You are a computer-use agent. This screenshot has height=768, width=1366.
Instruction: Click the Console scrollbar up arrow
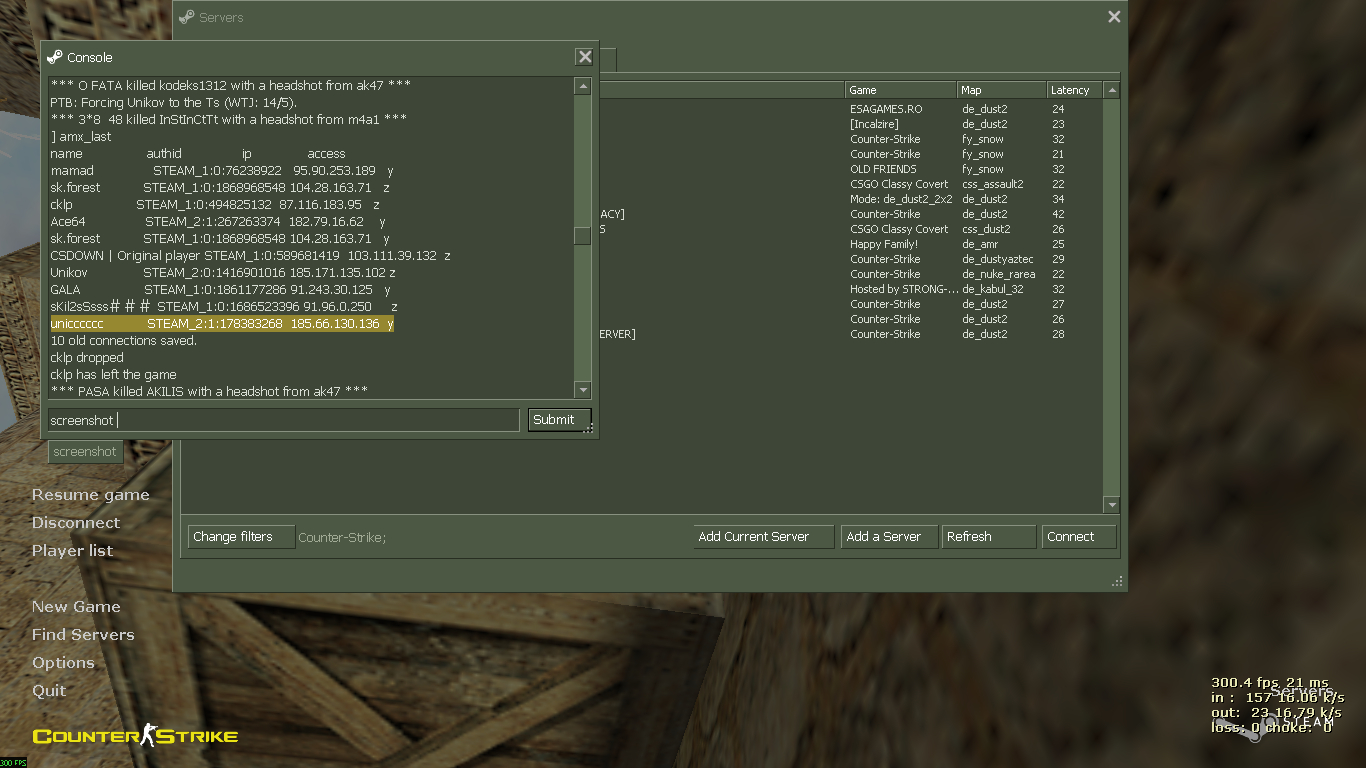pyautogui.click(x=582, y=87)
